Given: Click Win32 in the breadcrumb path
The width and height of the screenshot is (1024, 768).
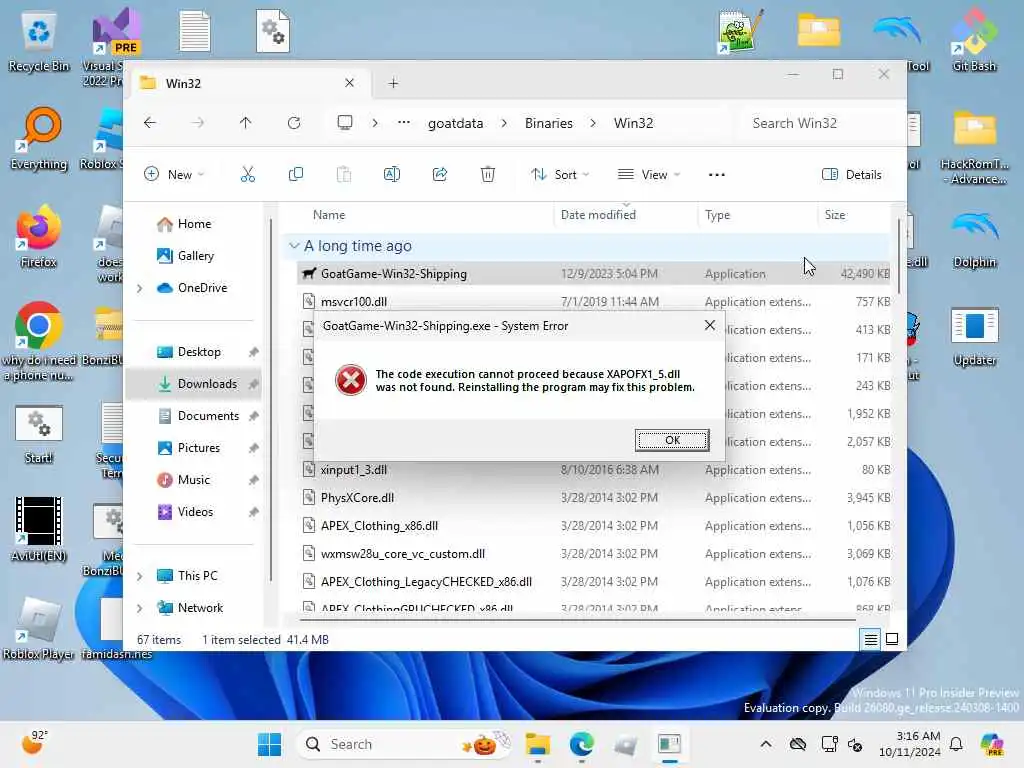Looking at the screenshot, I should (633, 123).
